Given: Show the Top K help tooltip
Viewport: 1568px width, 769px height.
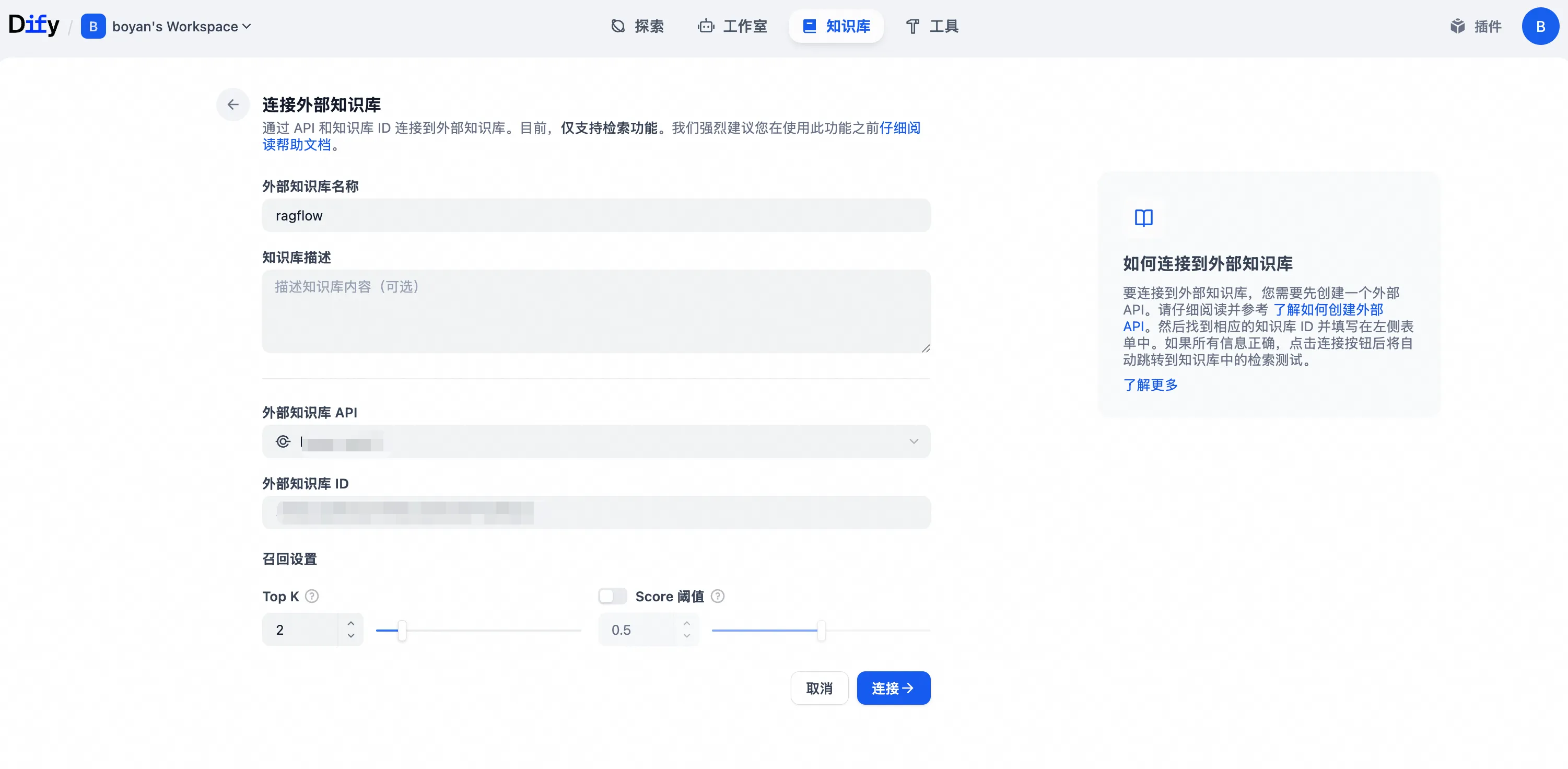Looking at the screenshot, I should (312, 596).
